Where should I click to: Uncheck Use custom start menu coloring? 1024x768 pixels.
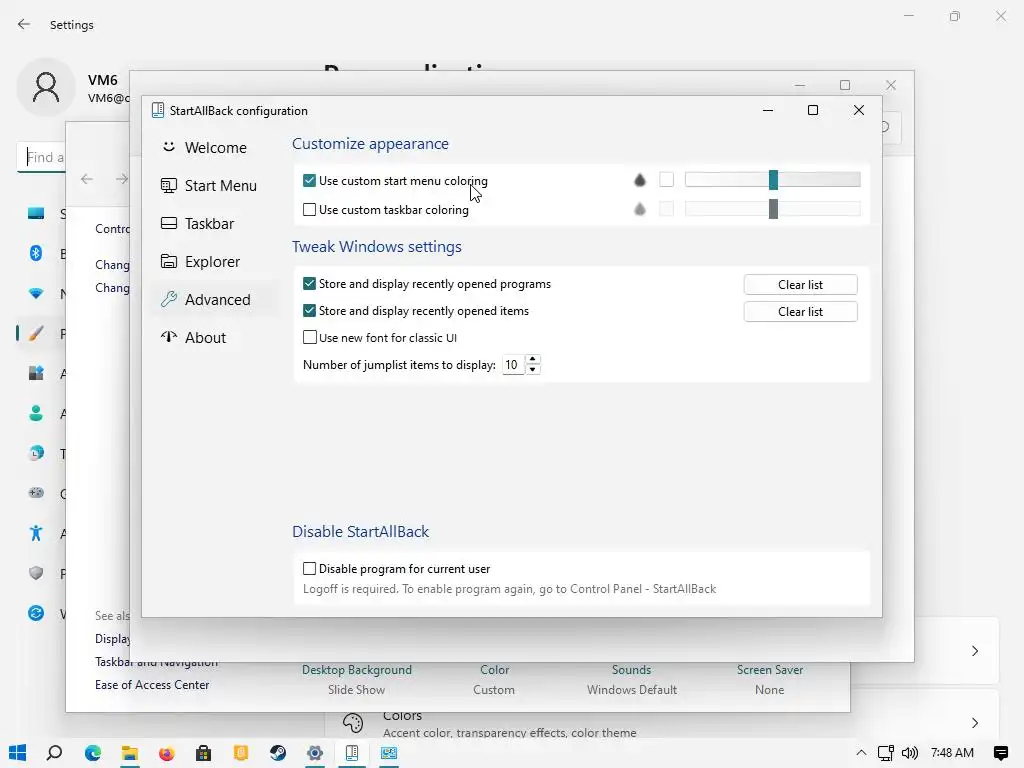coord(310,181)
